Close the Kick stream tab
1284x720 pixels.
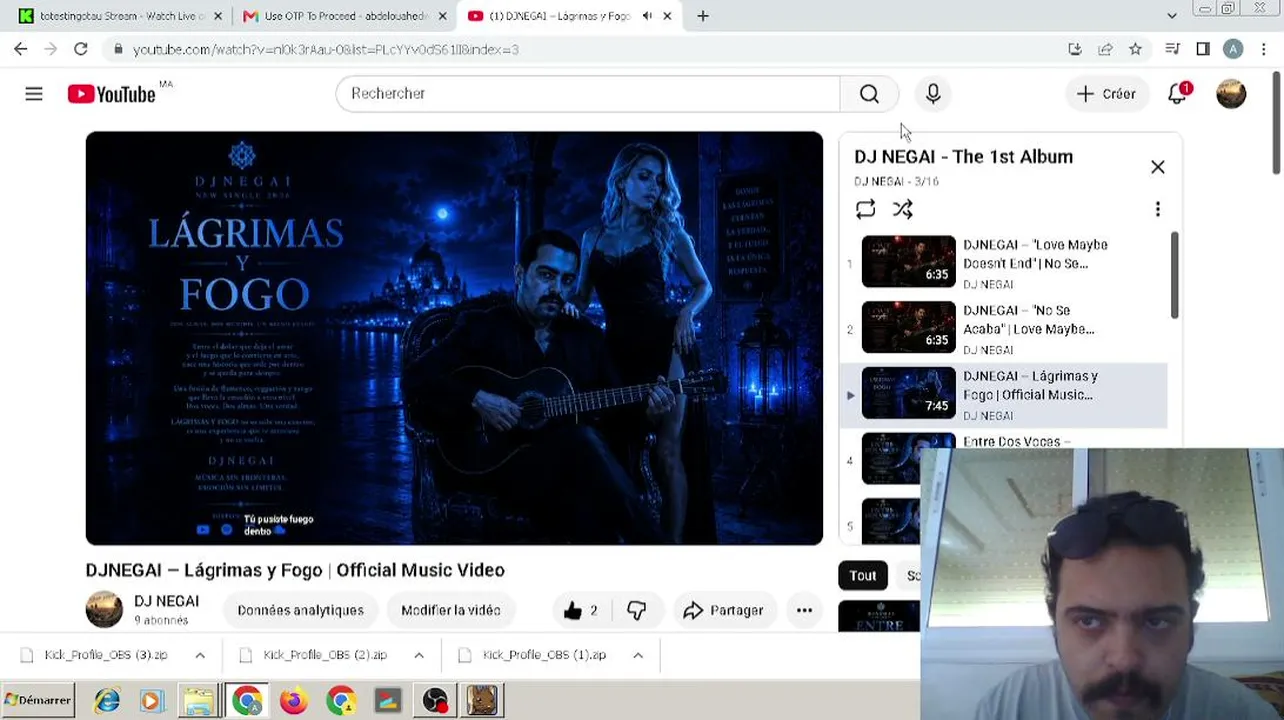(219, 16)
